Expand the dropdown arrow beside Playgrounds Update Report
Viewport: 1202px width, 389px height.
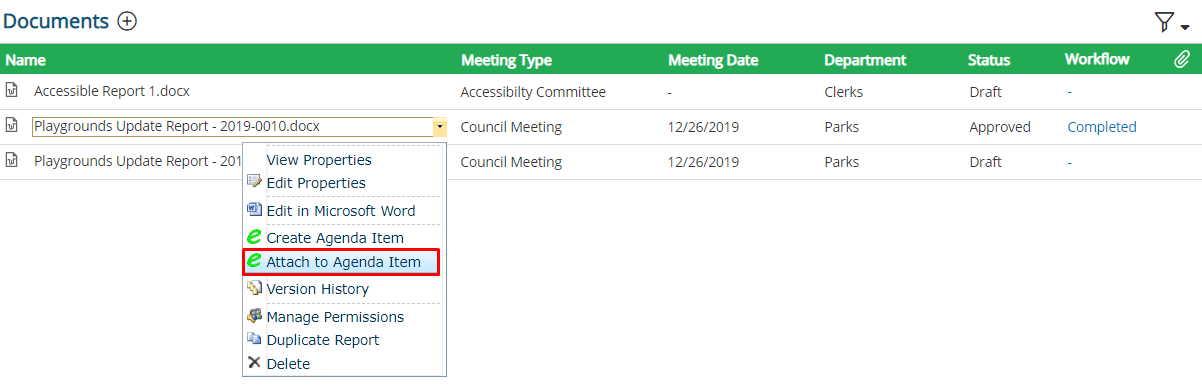440,127
